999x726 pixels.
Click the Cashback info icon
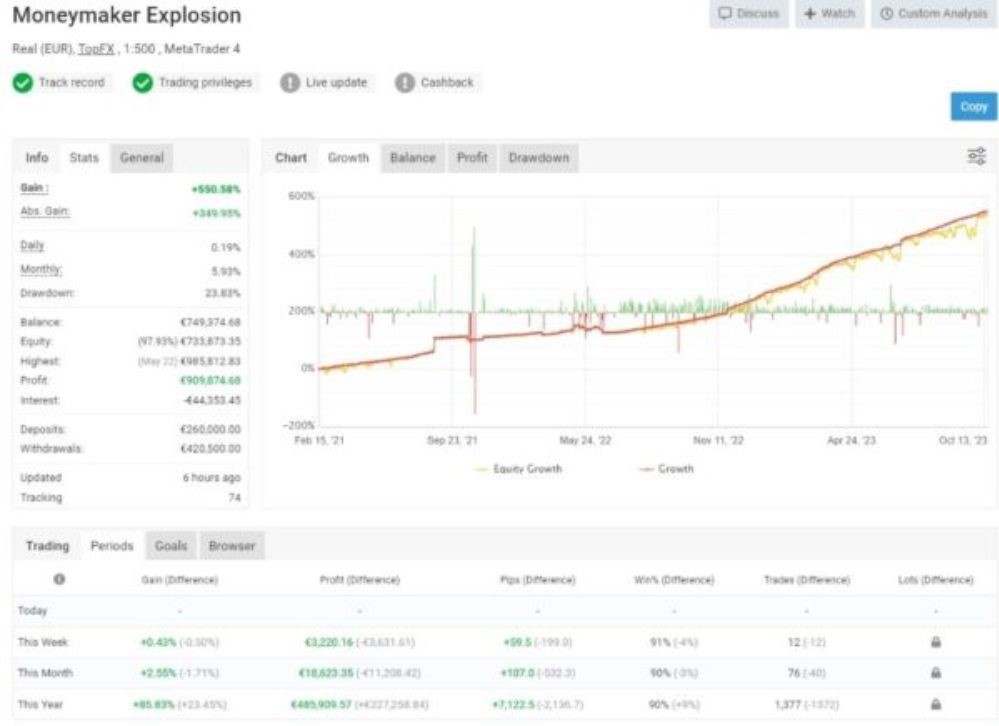click(405, 83)
